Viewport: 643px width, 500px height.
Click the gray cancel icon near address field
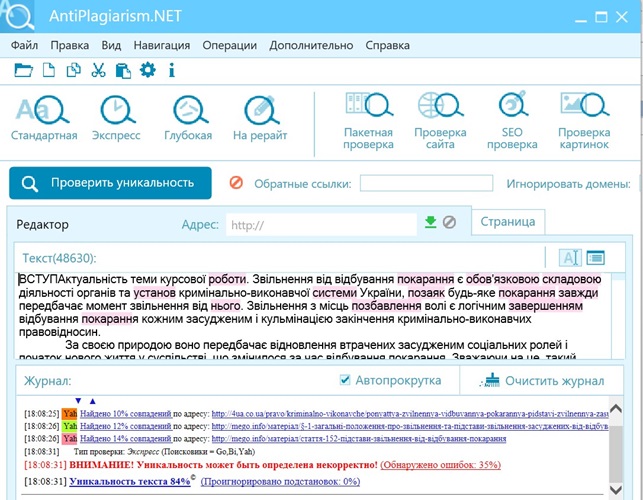449,222
